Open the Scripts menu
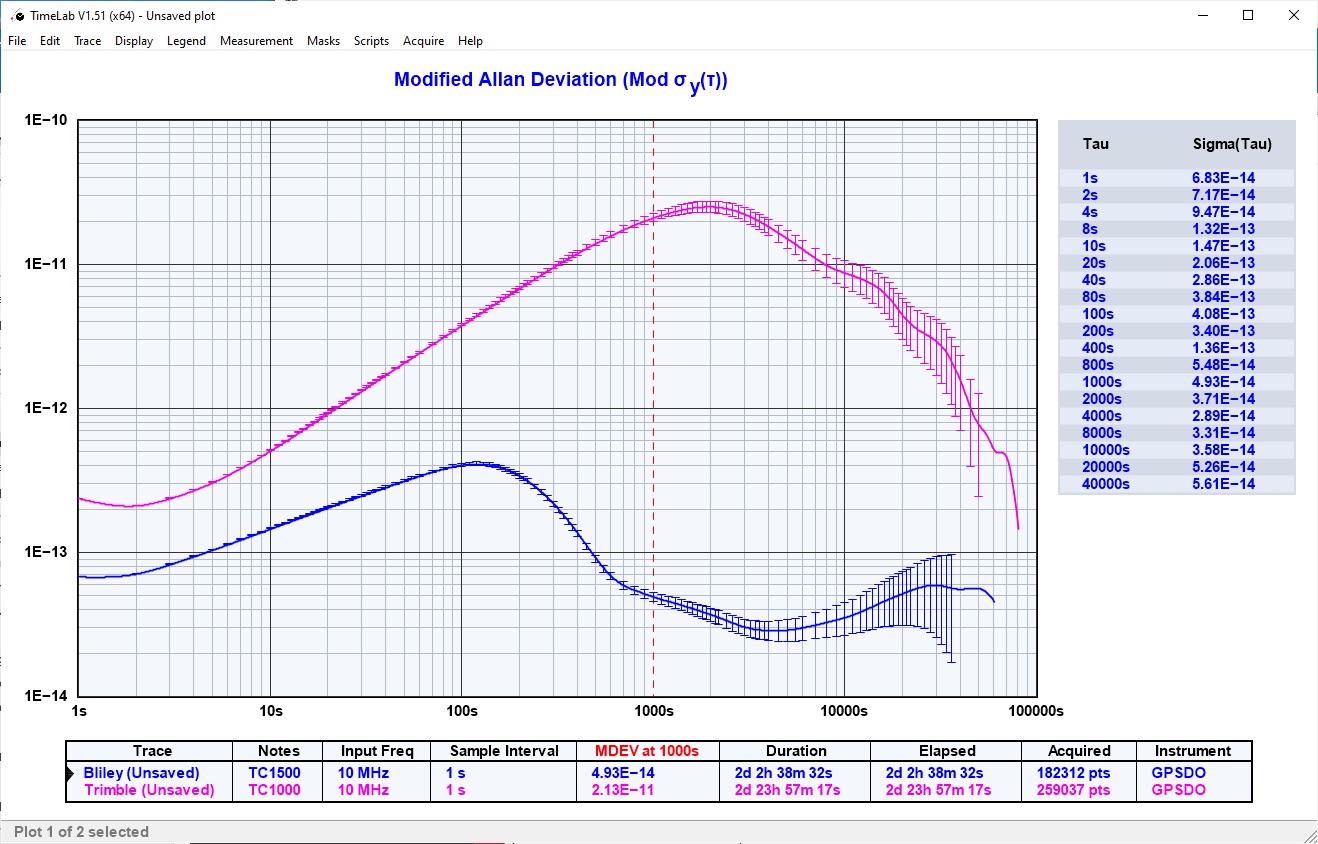The width and height of the screenshot is (1318, 844). point(371,41)
